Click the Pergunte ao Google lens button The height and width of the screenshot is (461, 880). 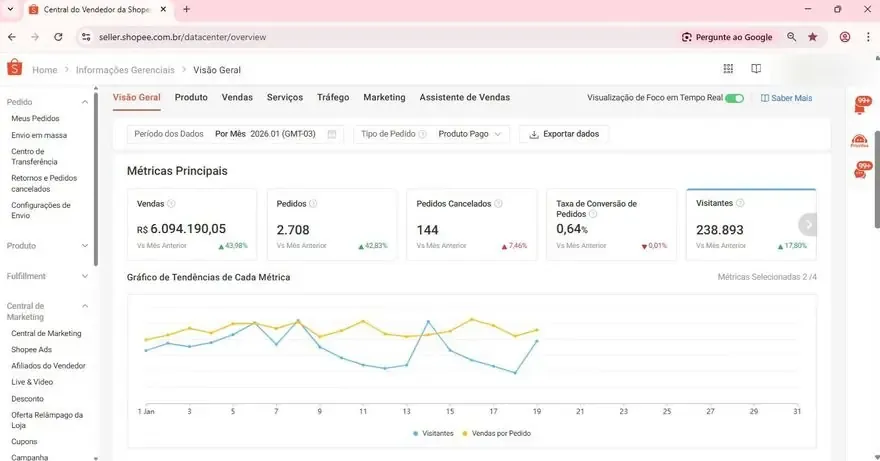click(x=727, y=37)
